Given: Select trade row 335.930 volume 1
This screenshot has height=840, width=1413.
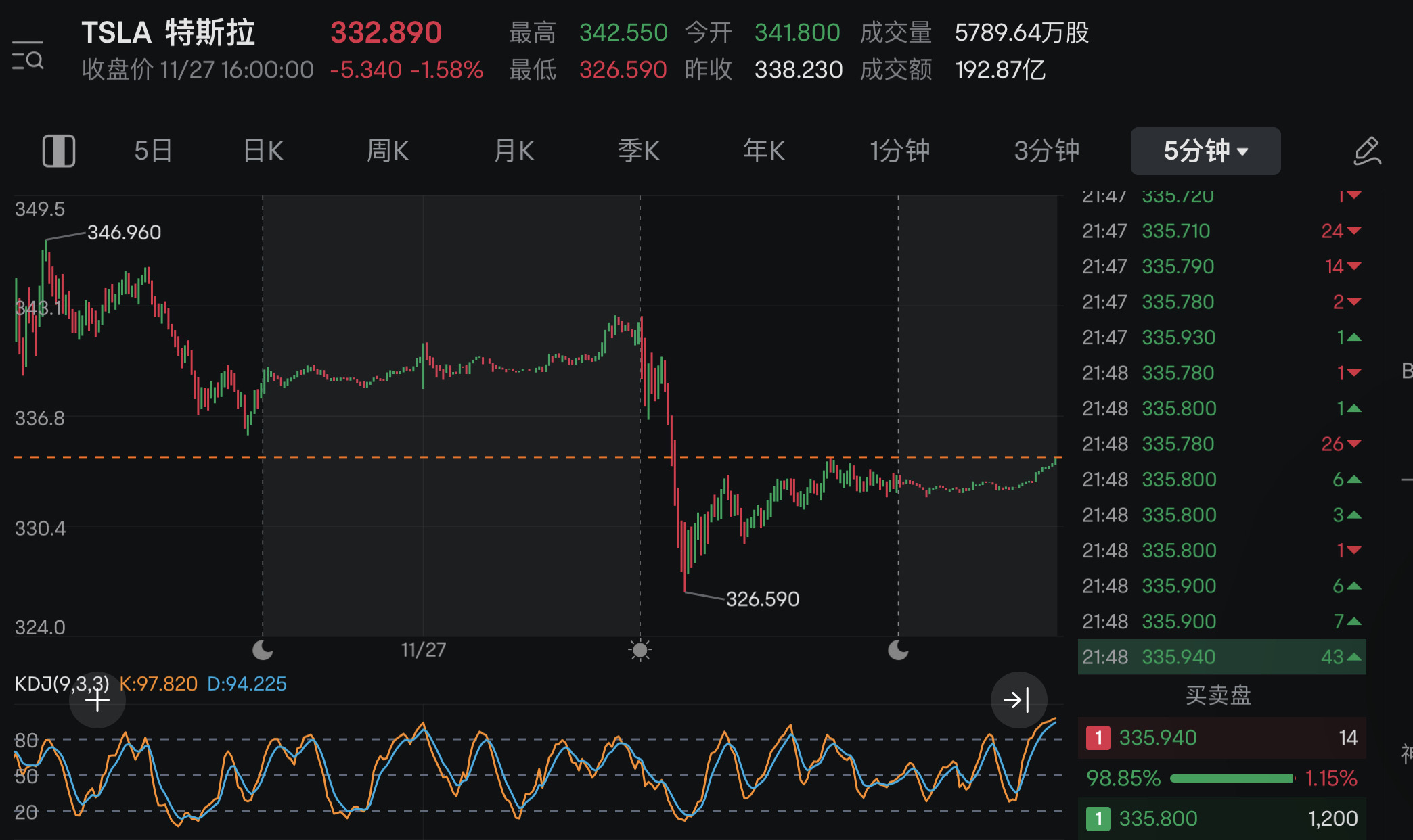Looking at the screenshot, I should click(1221, 337).
